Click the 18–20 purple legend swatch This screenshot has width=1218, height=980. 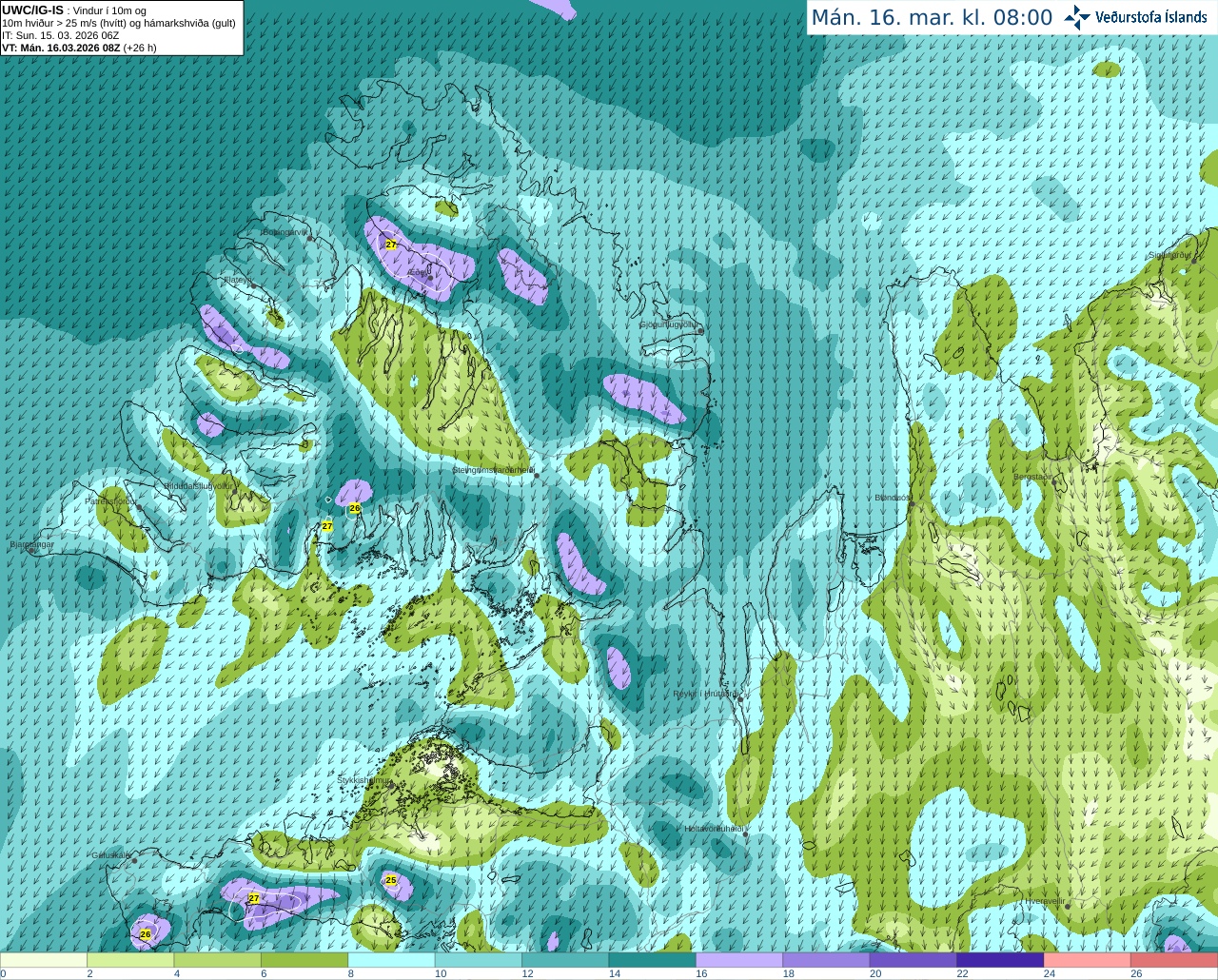[x=827, y=960]
